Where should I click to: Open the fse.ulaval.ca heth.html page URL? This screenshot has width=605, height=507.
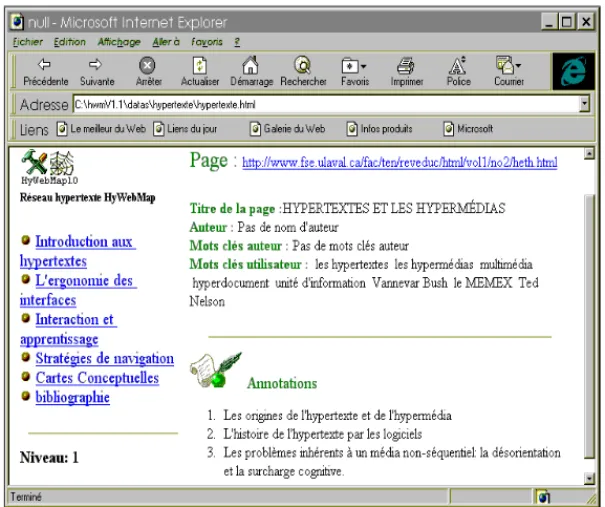[399, 162]
